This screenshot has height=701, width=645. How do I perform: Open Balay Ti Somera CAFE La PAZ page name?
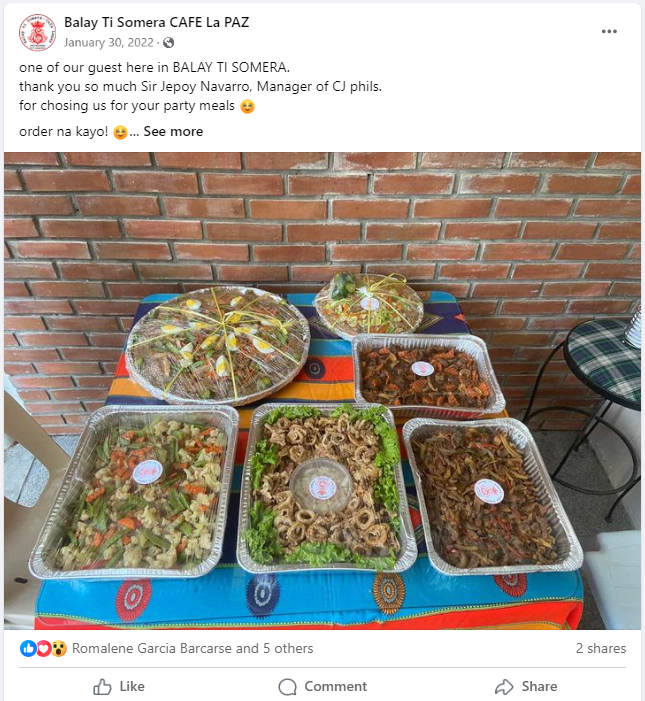156,22
